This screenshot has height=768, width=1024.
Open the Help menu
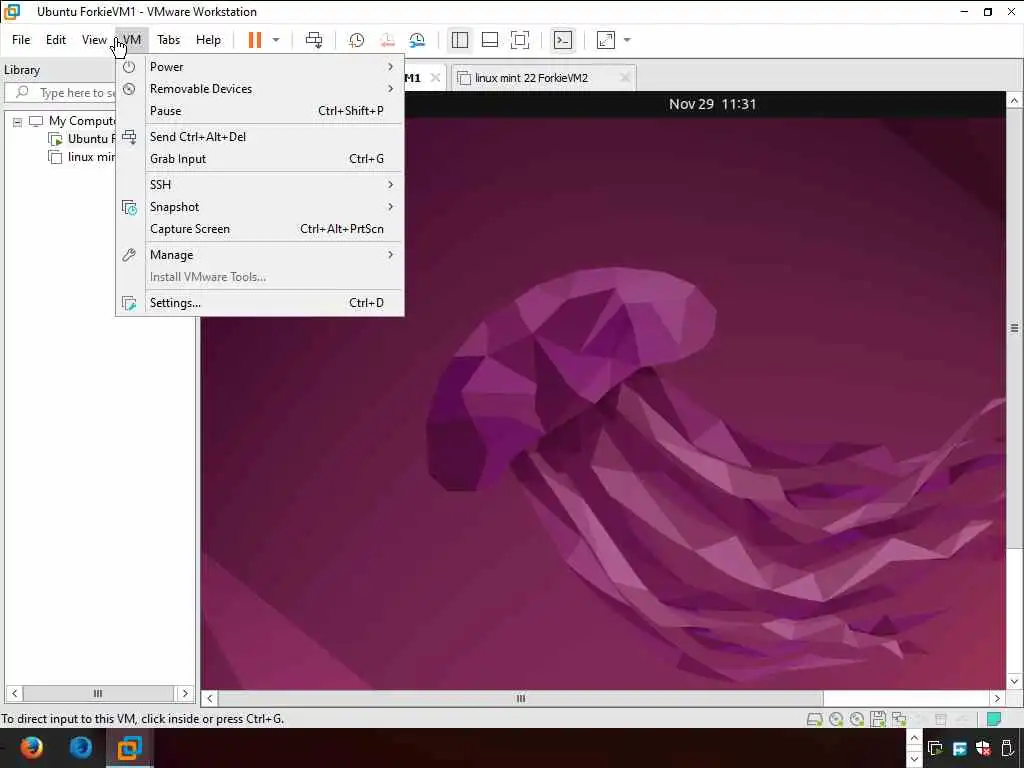coord(208,40)
